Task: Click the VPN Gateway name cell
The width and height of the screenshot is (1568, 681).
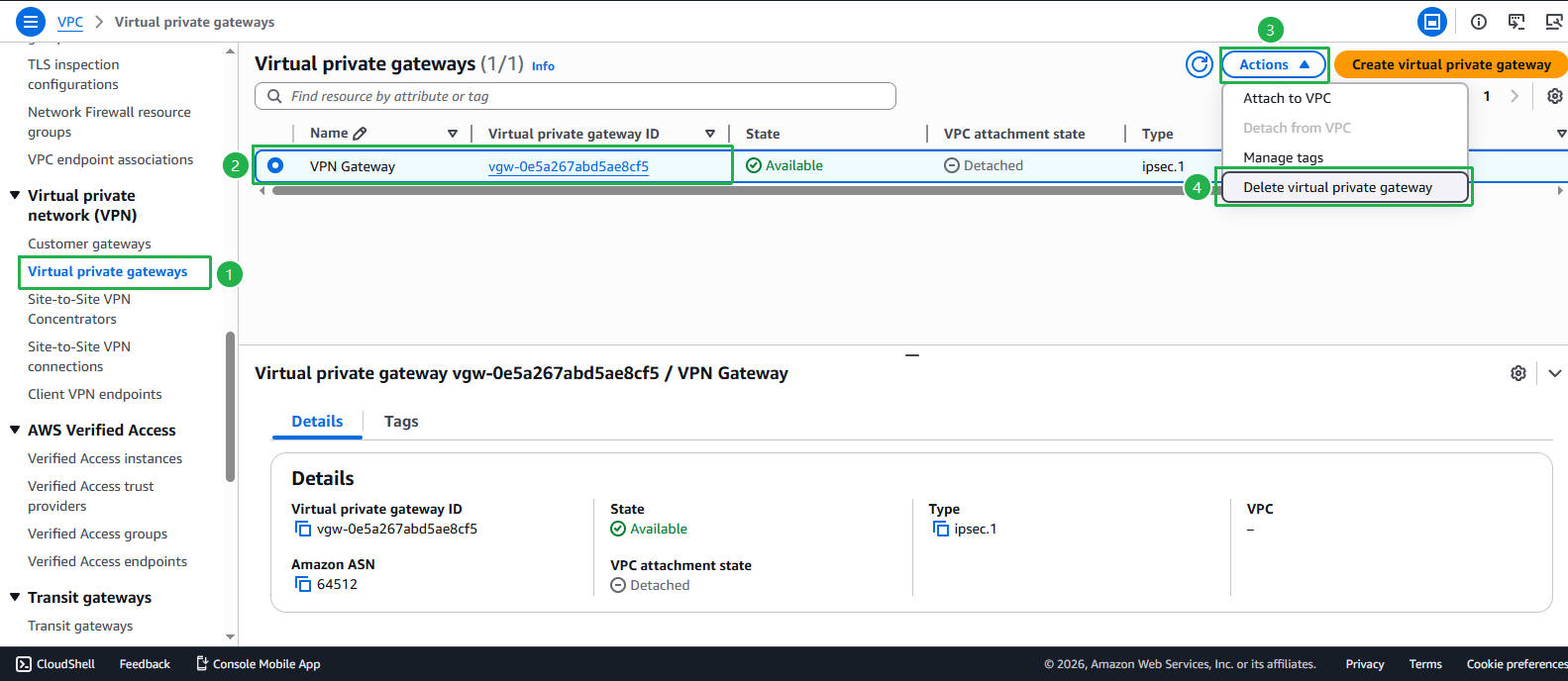Action: point(353,166)
